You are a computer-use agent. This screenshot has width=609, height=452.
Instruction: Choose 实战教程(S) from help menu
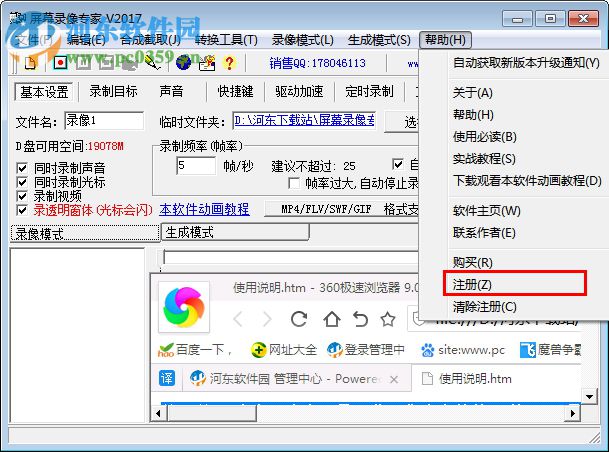click(484, 158)
